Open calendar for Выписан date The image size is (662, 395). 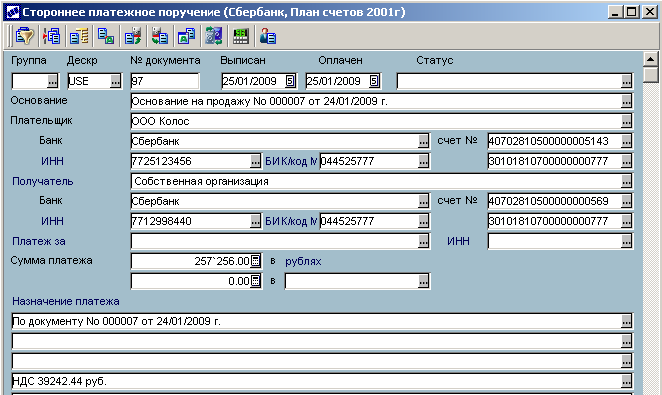coord(290,81)
